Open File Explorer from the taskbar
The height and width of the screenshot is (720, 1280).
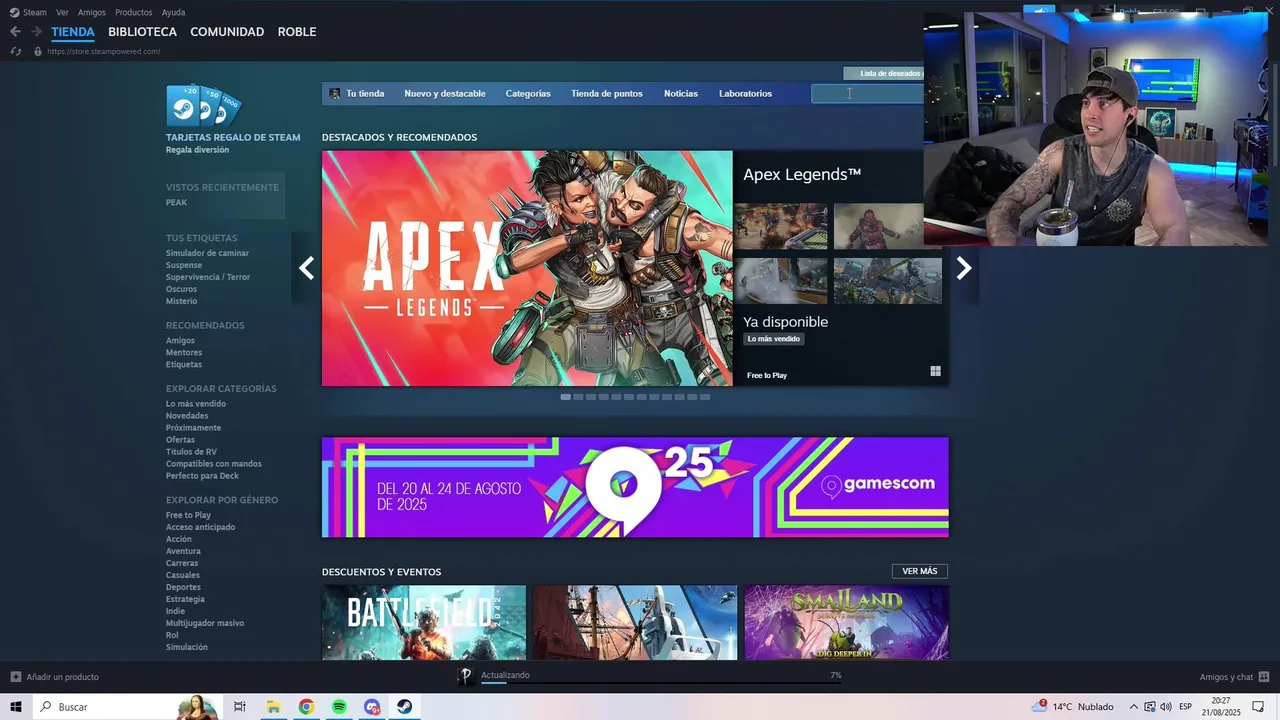[273, 707]
